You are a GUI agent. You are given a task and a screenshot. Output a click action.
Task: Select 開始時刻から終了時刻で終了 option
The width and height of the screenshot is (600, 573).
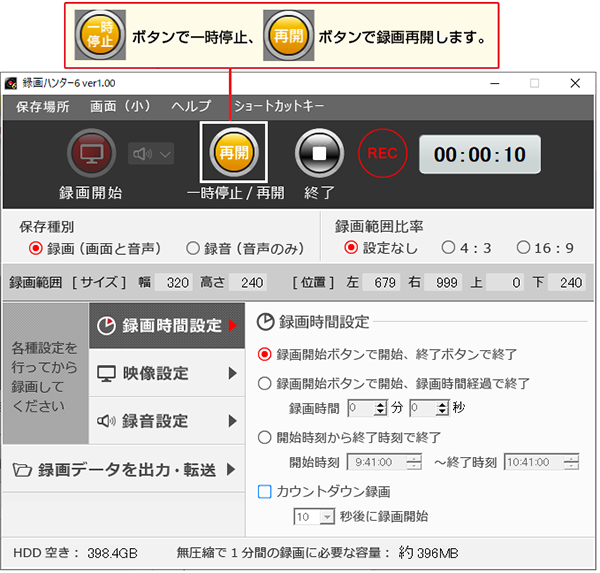(349, 437)
